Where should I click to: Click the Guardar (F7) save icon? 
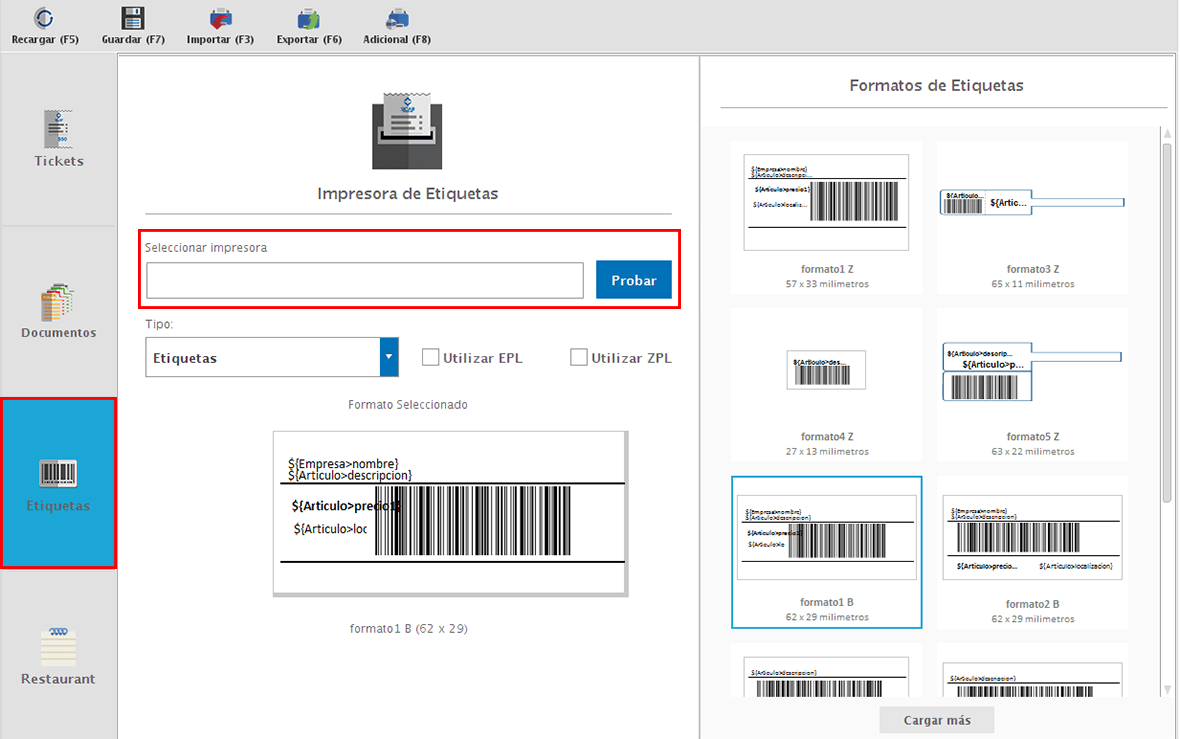133,18
